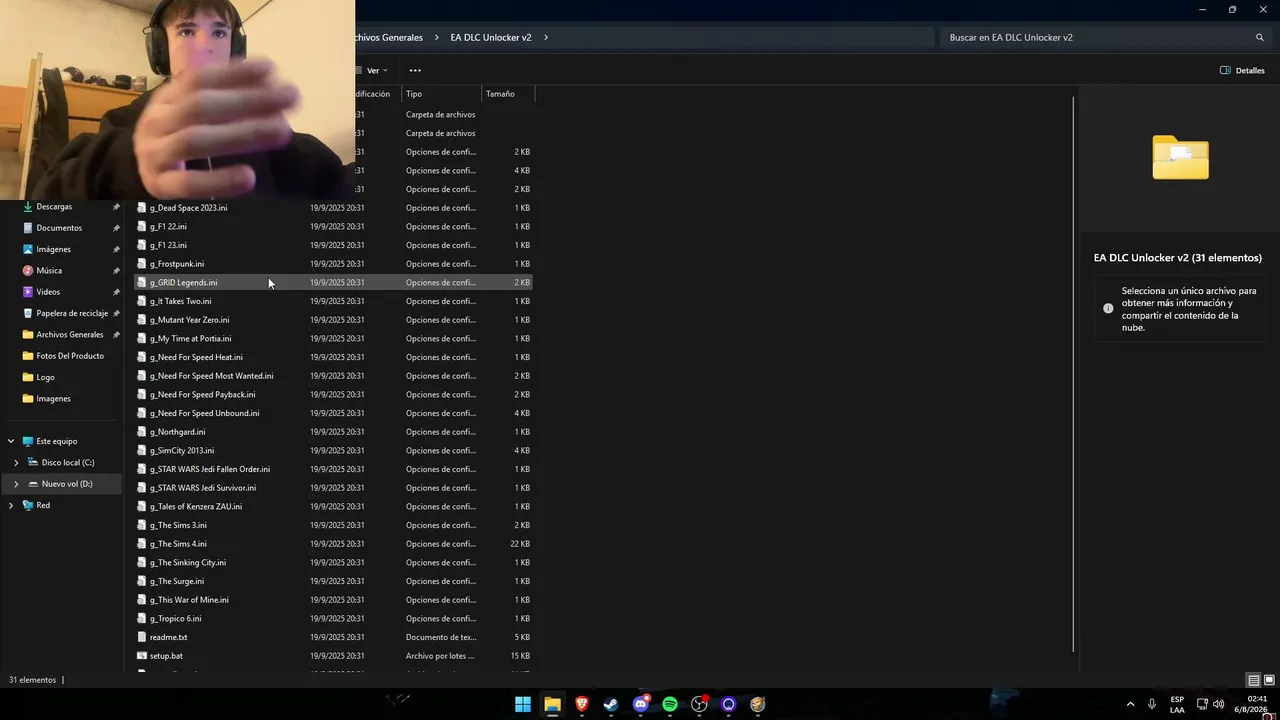The height and width of the screenshot is (720, 1280).
Task: Open the pinned Imágenes library icon
Action: click(x=28, y=249)
